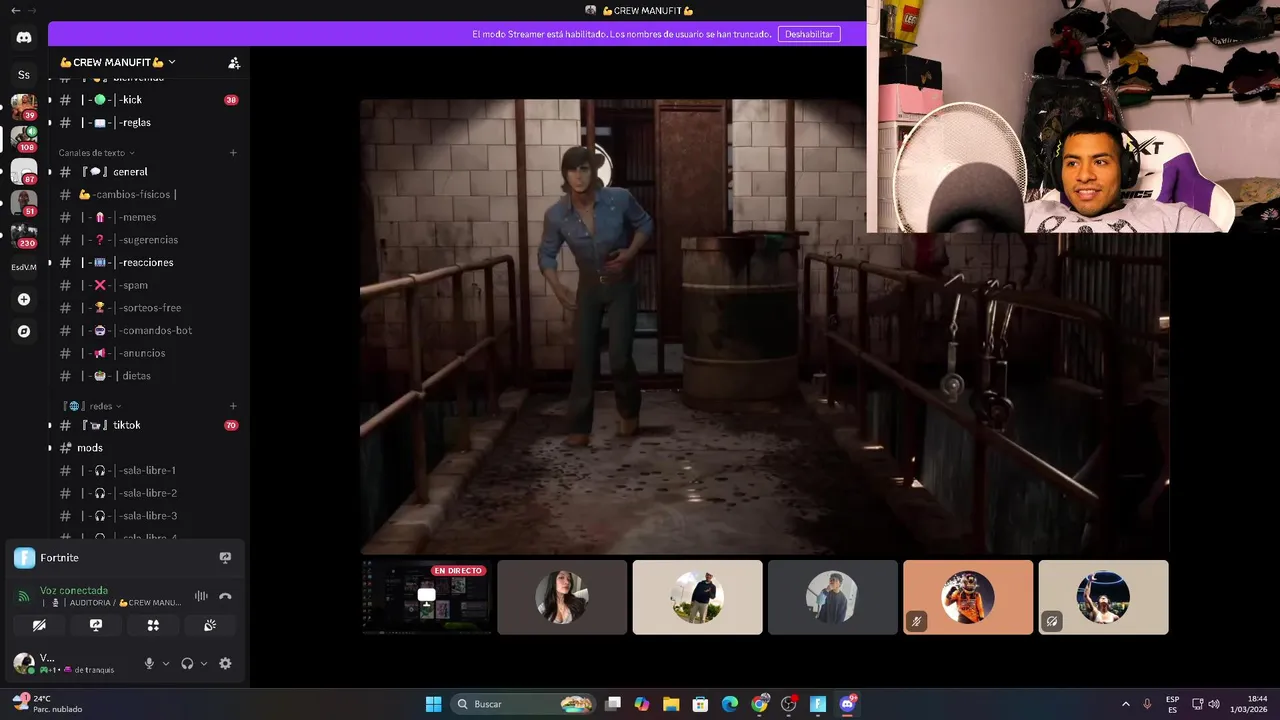This screenshot has width=1280, height=720.
Task: Open Windows Start menu
Action: point(433,704)
